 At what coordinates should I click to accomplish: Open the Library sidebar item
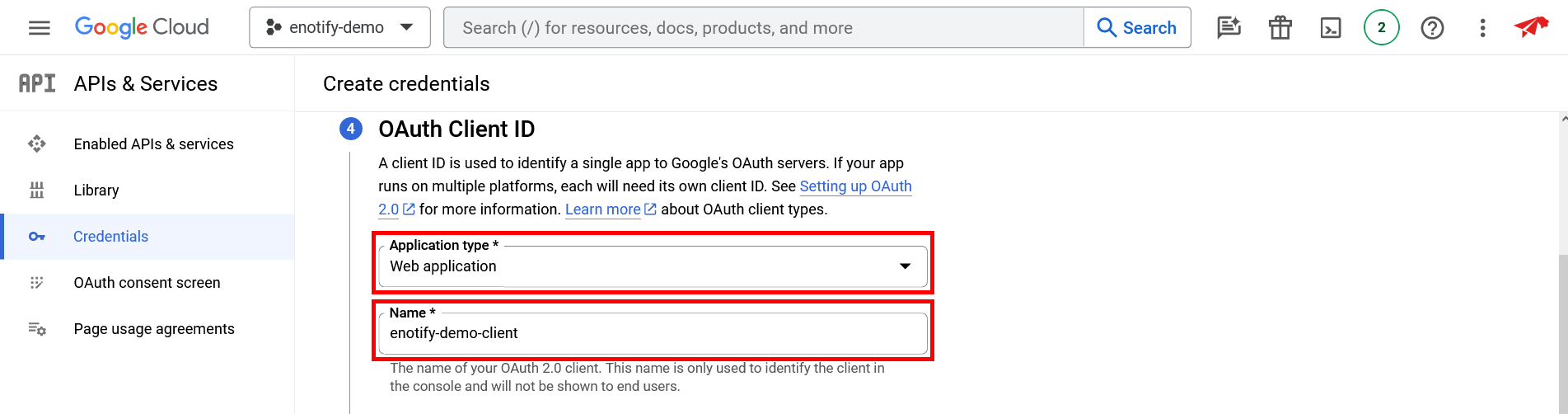click(x=96, y=191)
